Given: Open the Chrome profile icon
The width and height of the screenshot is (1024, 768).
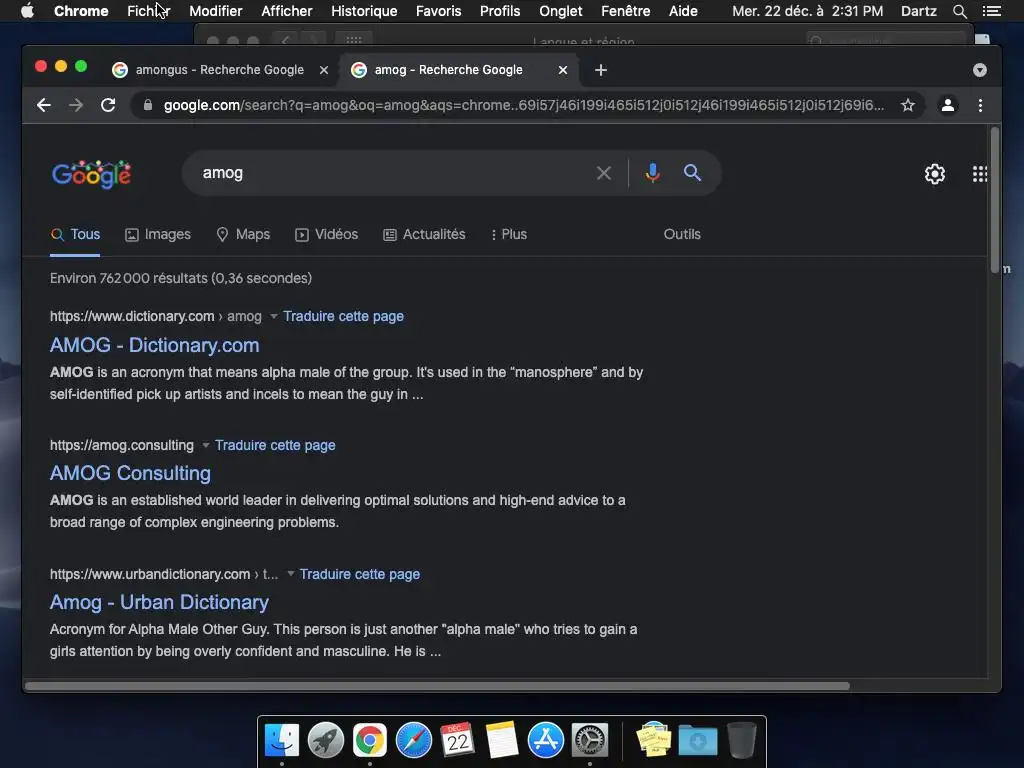Looking at the screenshot, I should click(948, 105).
